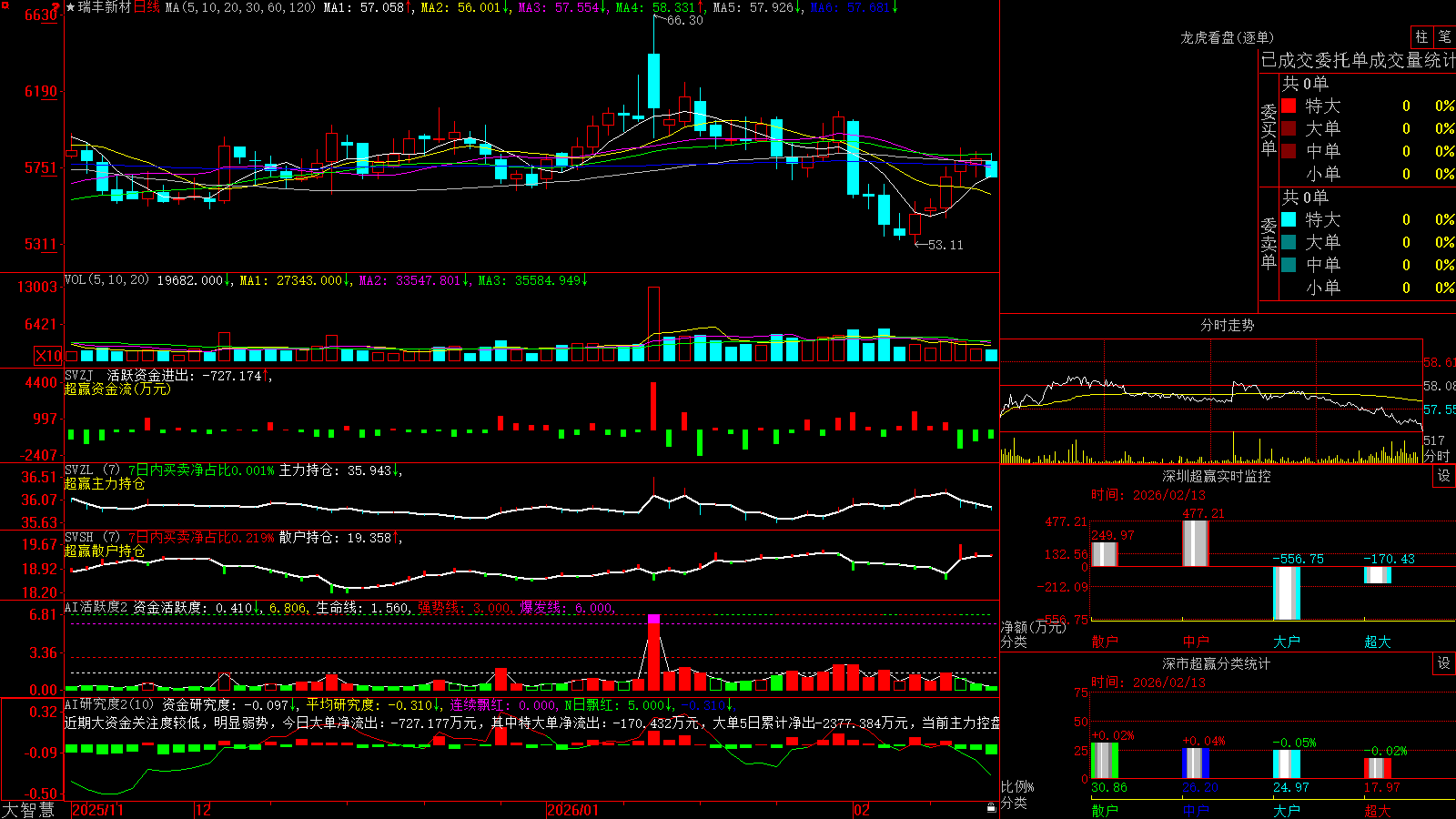Click the 30.86 散户 ratio value
Image resolution: width=1456 pixels, height=819 pixels.
tap(1109, 787)
